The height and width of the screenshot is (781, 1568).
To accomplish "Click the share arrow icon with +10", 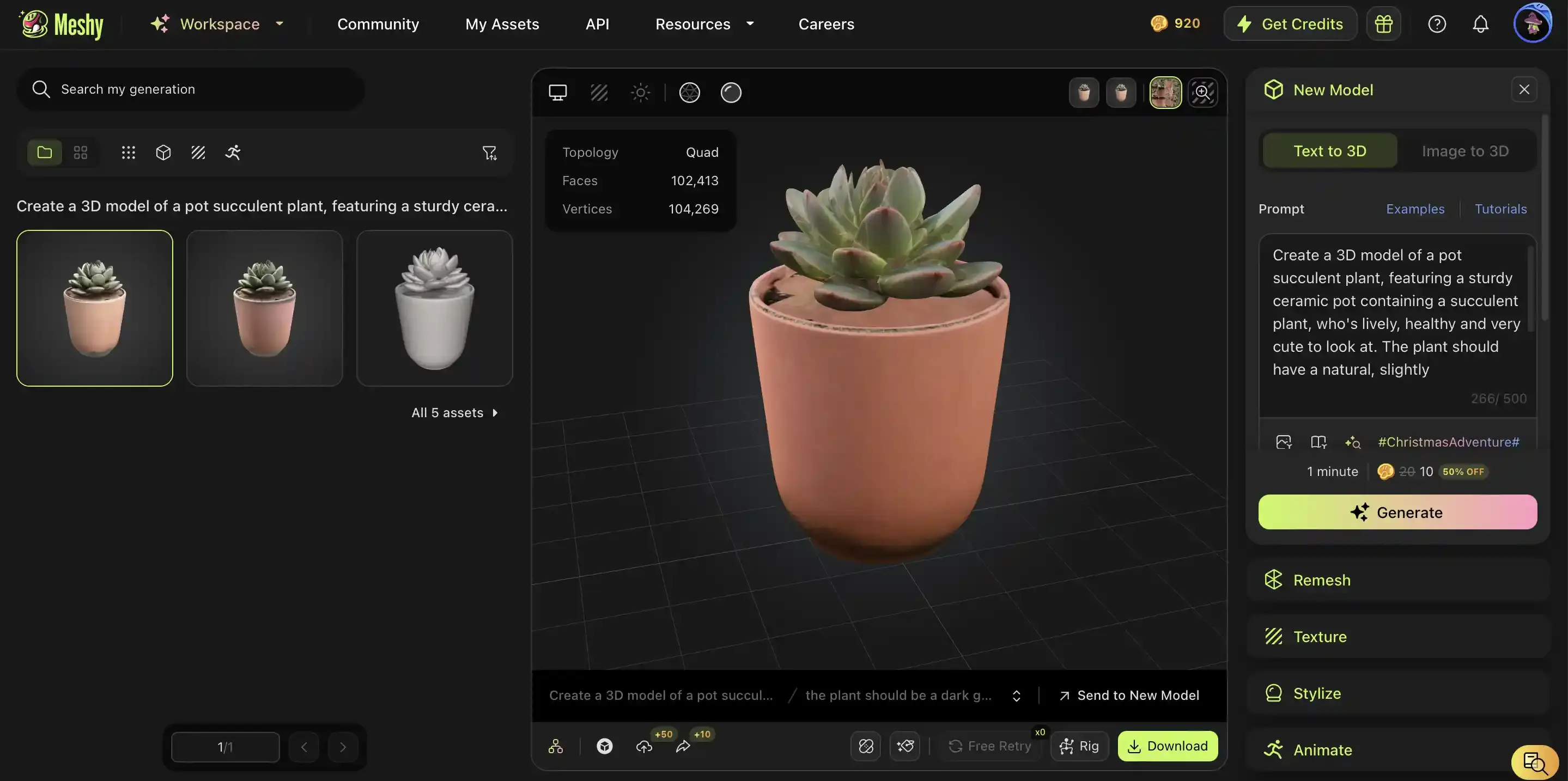I will tap(683, 746).
